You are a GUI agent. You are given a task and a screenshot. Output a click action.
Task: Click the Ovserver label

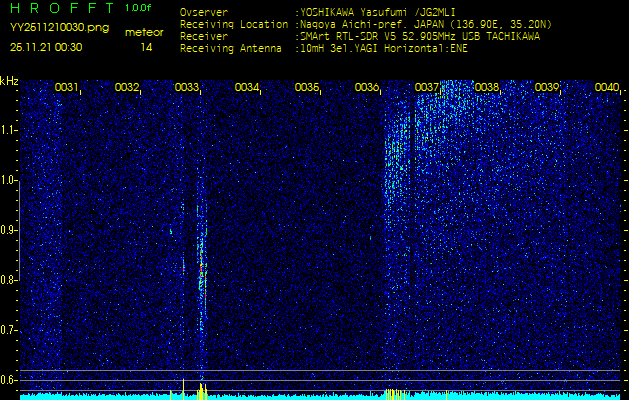pyautogui.click(x=204, y=12)
